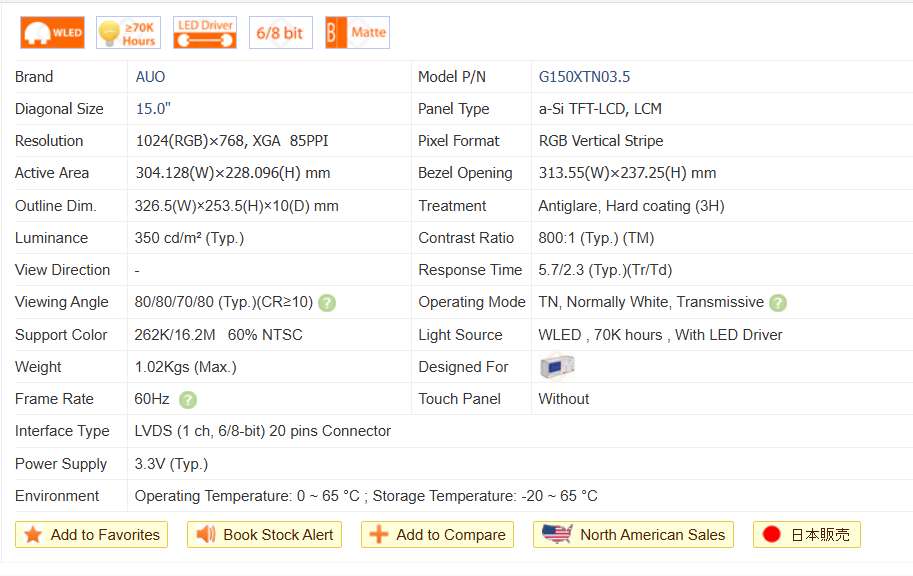
Task: Click the star icon in Add to Favorites
Action: click(33, 535)
